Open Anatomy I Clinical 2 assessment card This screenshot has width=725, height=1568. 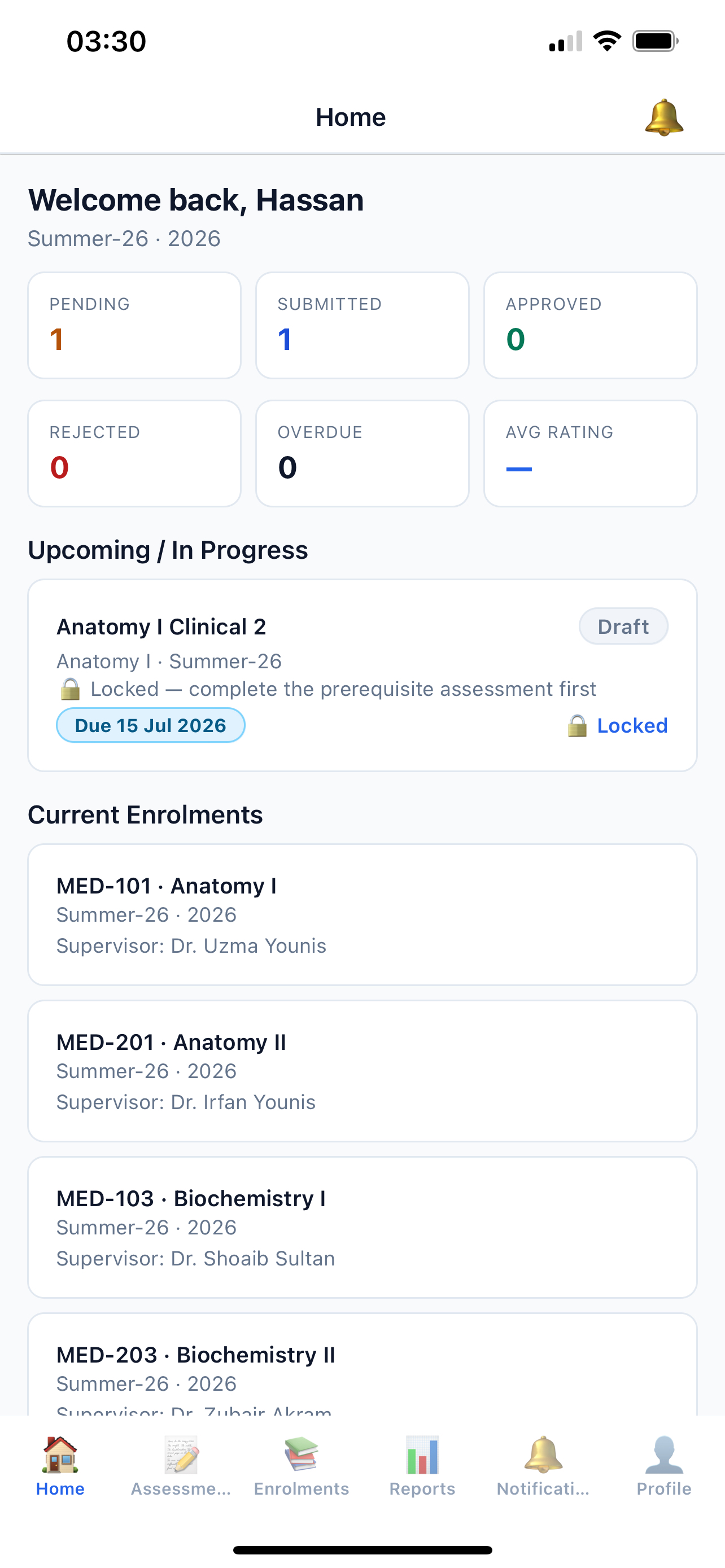pyautogui.click(x=362, y=676)
